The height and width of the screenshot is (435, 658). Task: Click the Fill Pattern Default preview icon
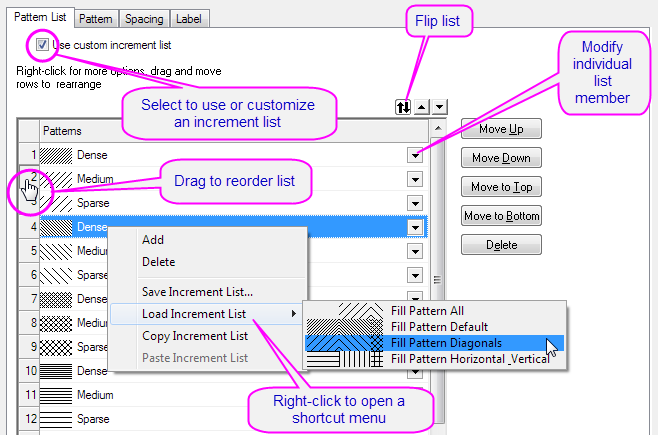(x=345, y=327)
